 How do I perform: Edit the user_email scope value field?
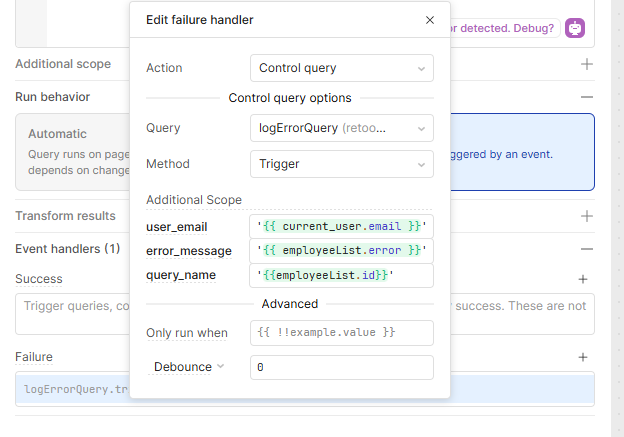tap(341, 226)
